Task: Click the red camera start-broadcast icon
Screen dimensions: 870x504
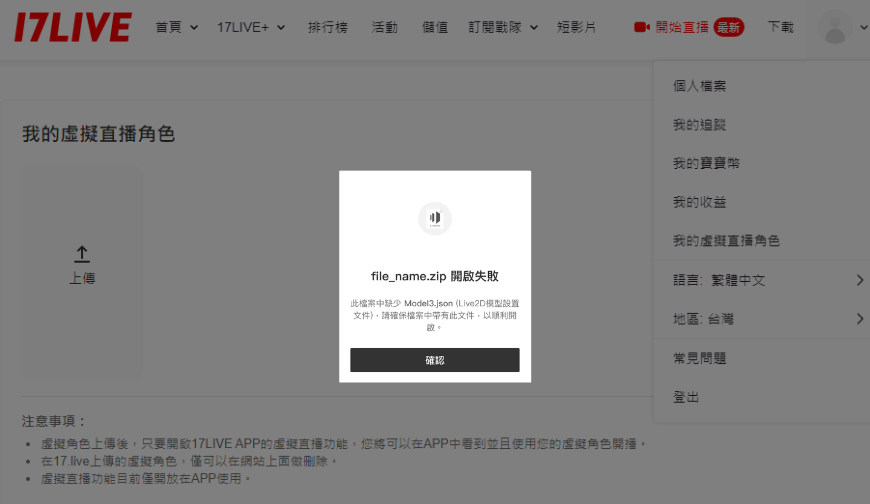Action: point(642,27)
